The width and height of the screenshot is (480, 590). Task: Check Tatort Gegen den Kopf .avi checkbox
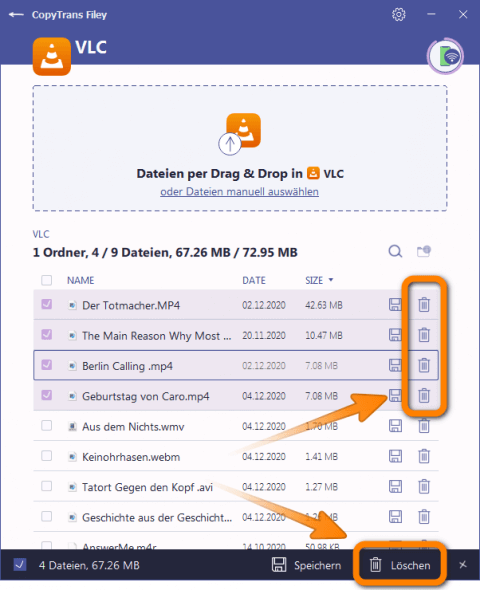click(x=47, y=486)
